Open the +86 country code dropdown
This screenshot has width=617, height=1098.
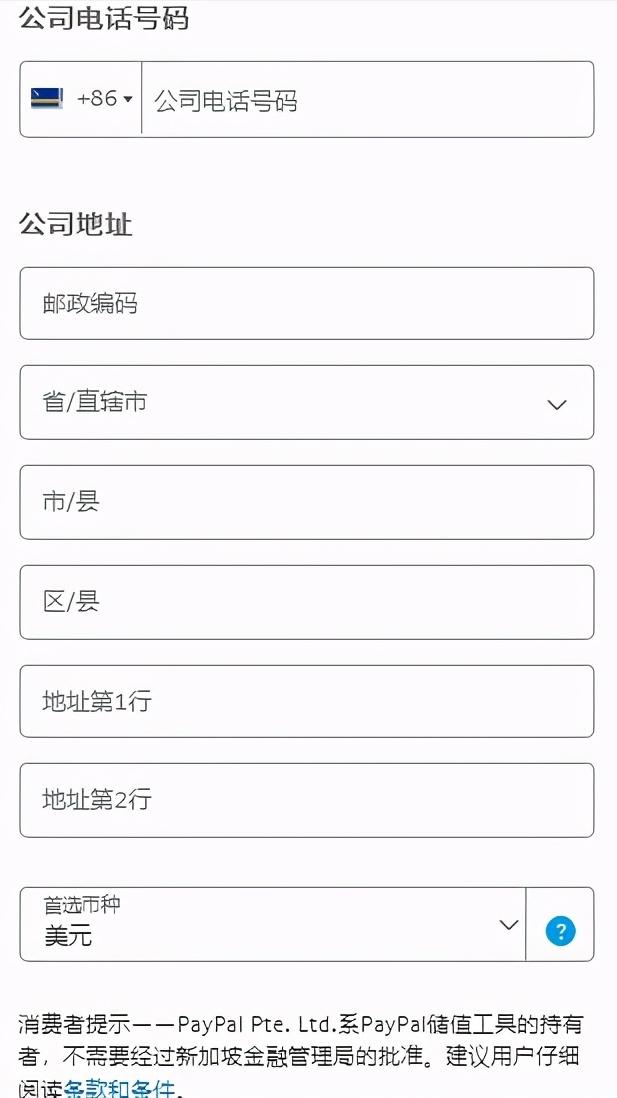(80, 98)
